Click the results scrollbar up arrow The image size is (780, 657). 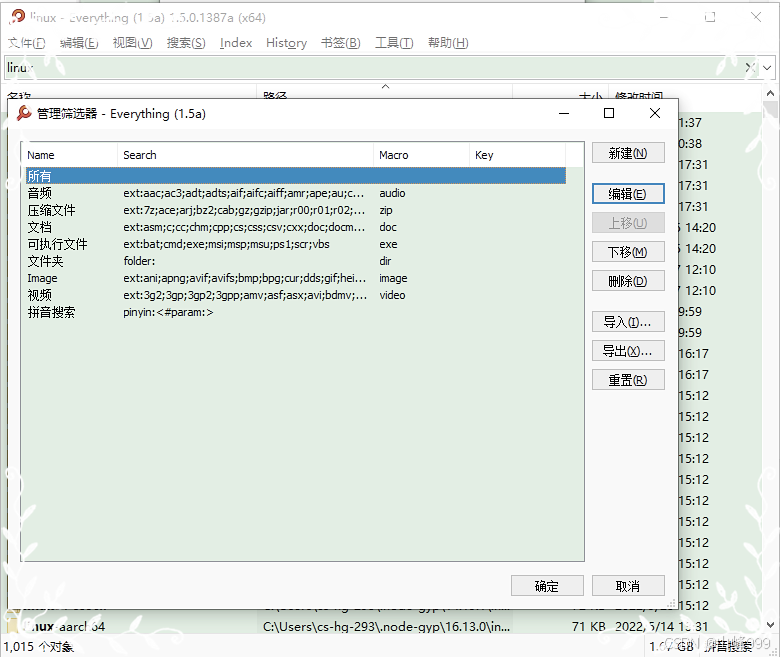click(770, 93)
